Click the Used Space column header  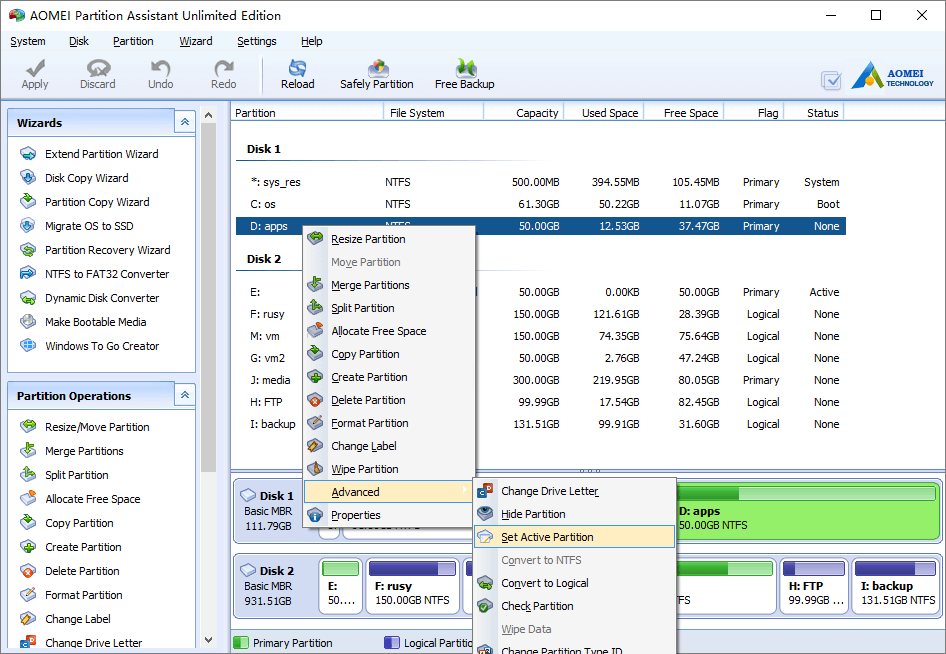point(604,113)
